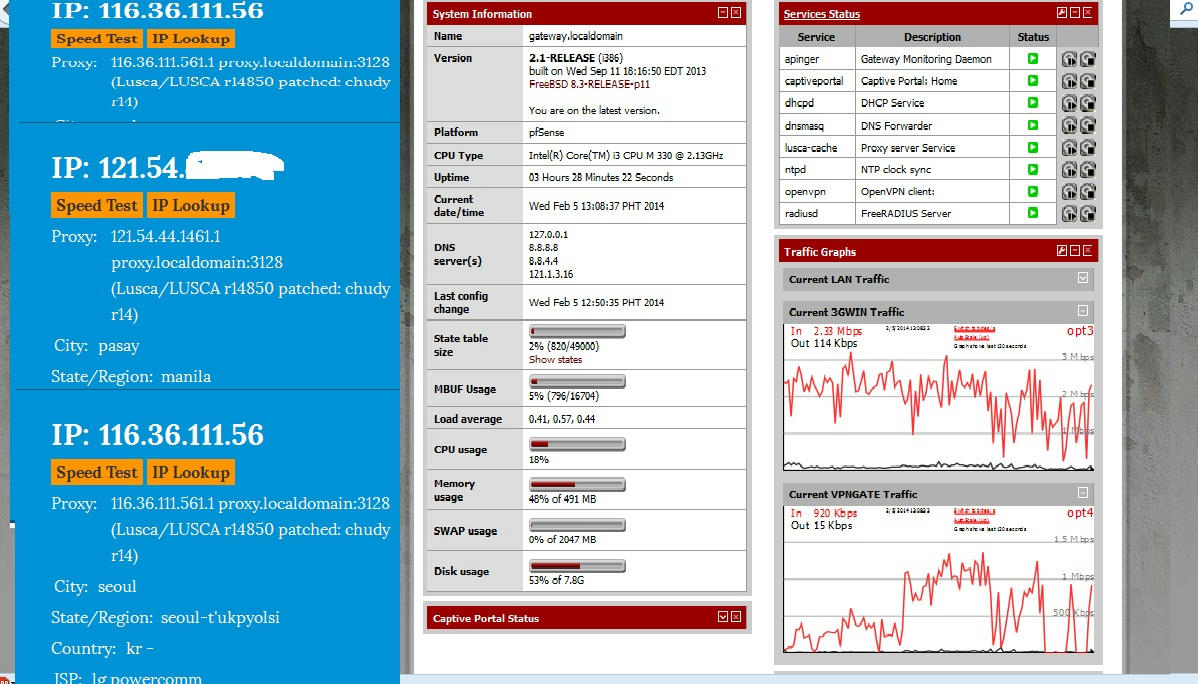This screenshot has width=1198, height=684.
Task: Click the lusca-cache service name
Action: click(811, 147)
